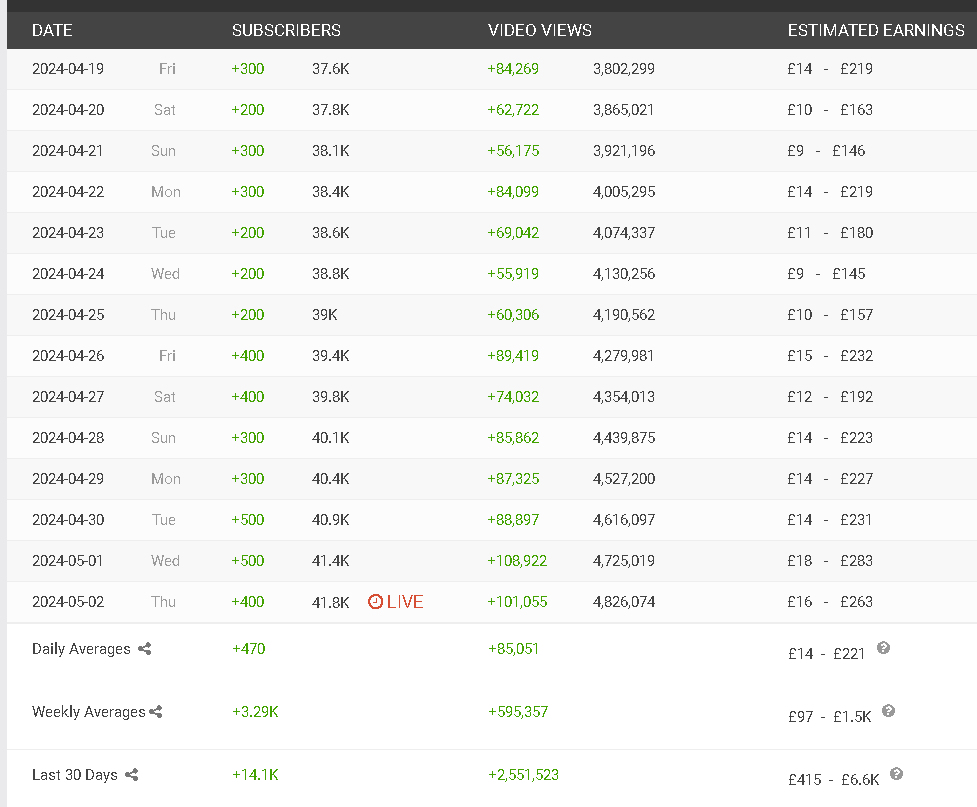
Task: Select the date 2024-04-19
Action: 68,69
